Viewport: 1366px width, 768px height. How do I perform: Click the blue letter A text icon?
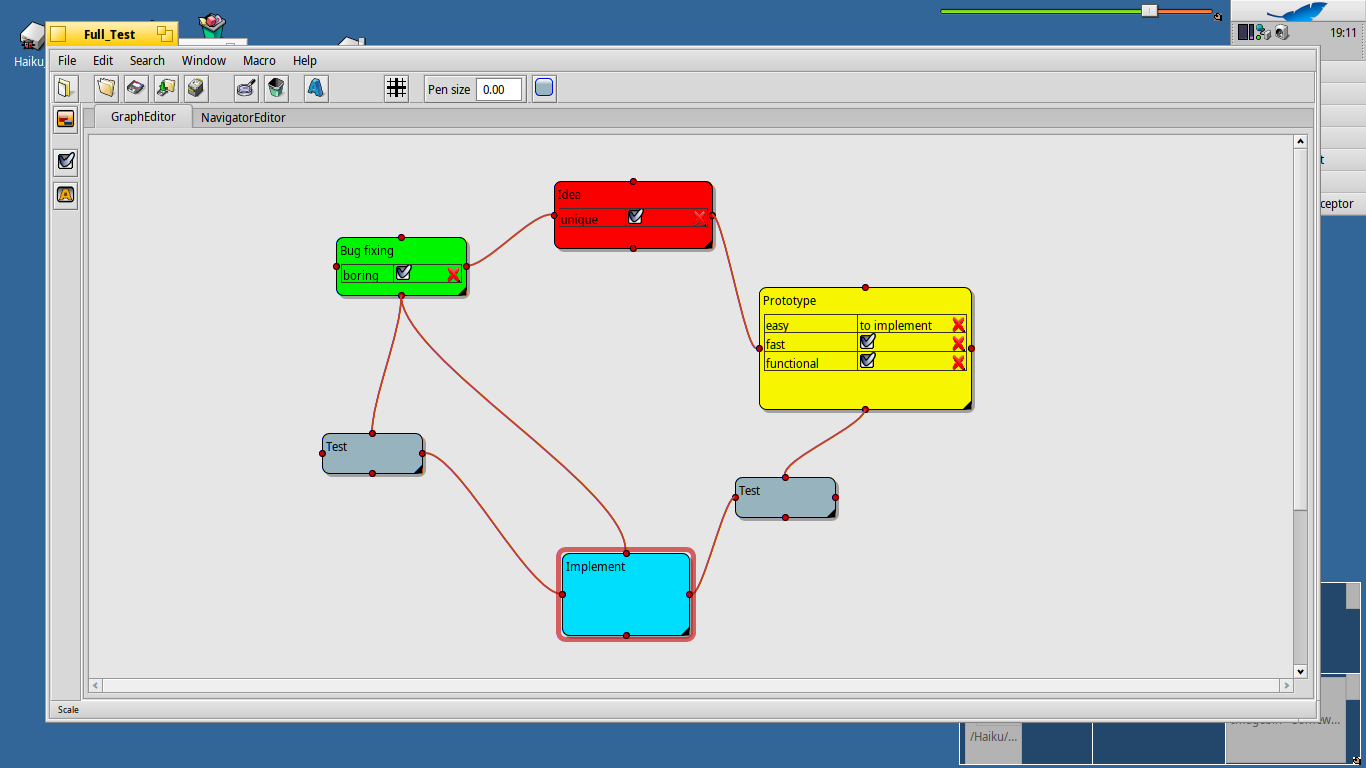(x=316, y=89)
